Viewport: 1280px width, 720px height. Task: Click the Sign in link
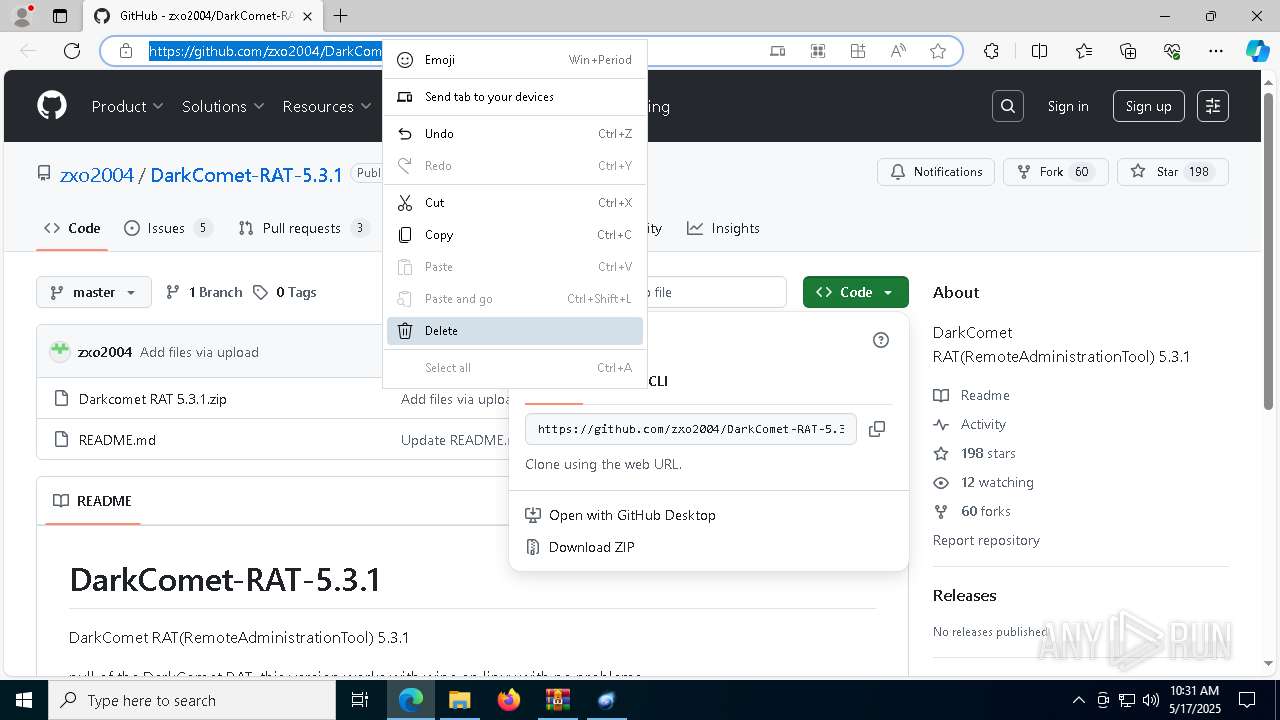pyautogui.click(x=1068, y=106)
